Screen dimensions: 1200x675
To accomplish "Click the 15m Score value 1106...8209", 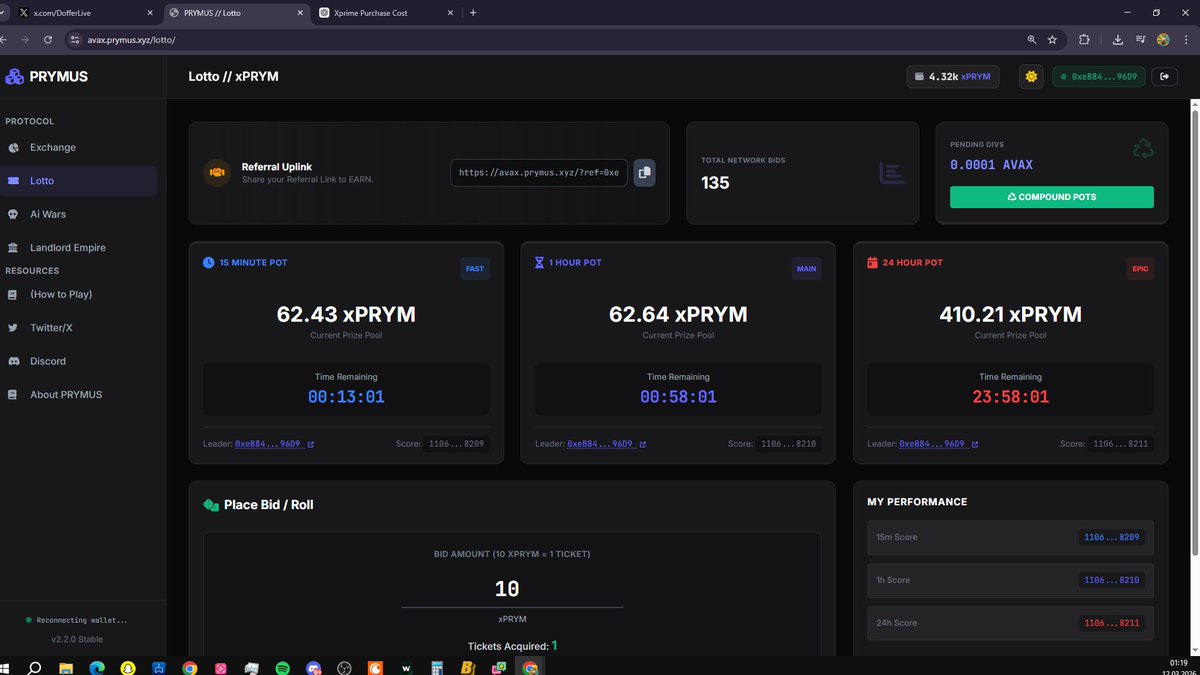I will pyautogui.click(x=1111, y=537).
